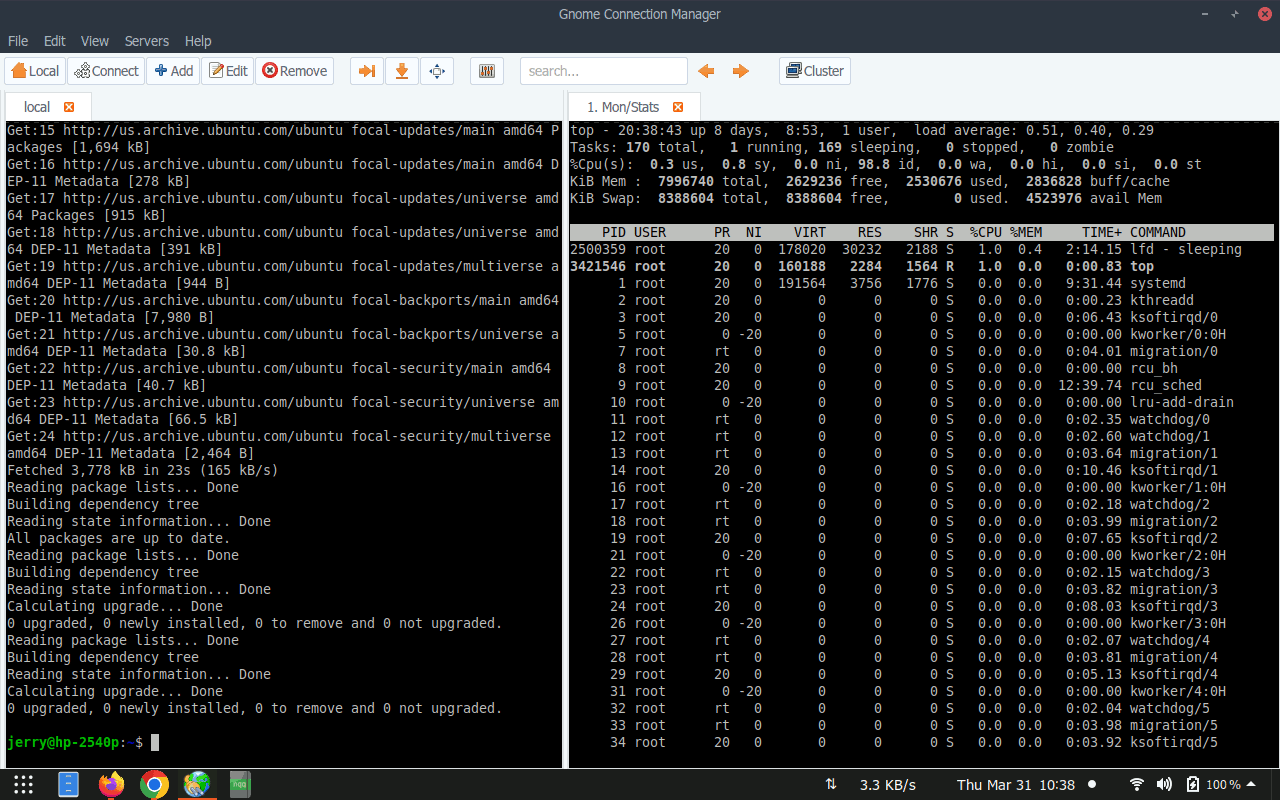The width and height of the screenshot is (1280, 800).
Task: Click the volume speaker icon
Action: click(1164, 785)
